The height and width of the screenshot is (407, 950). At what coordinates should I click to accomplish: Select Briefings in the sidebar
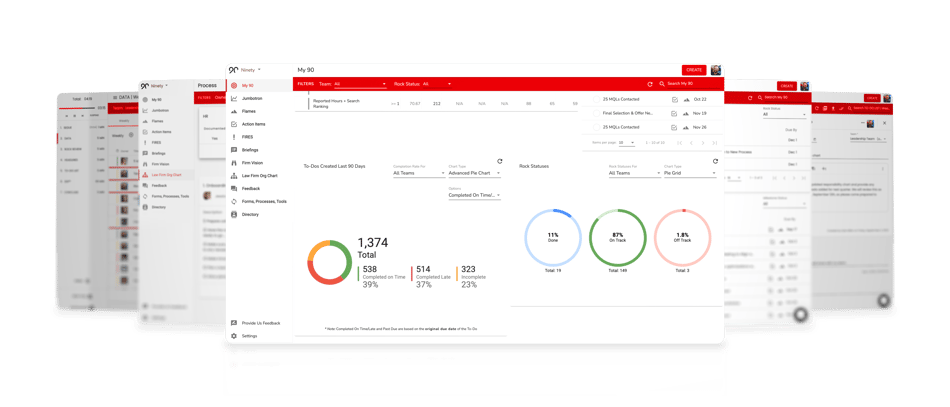click(250, 150)
